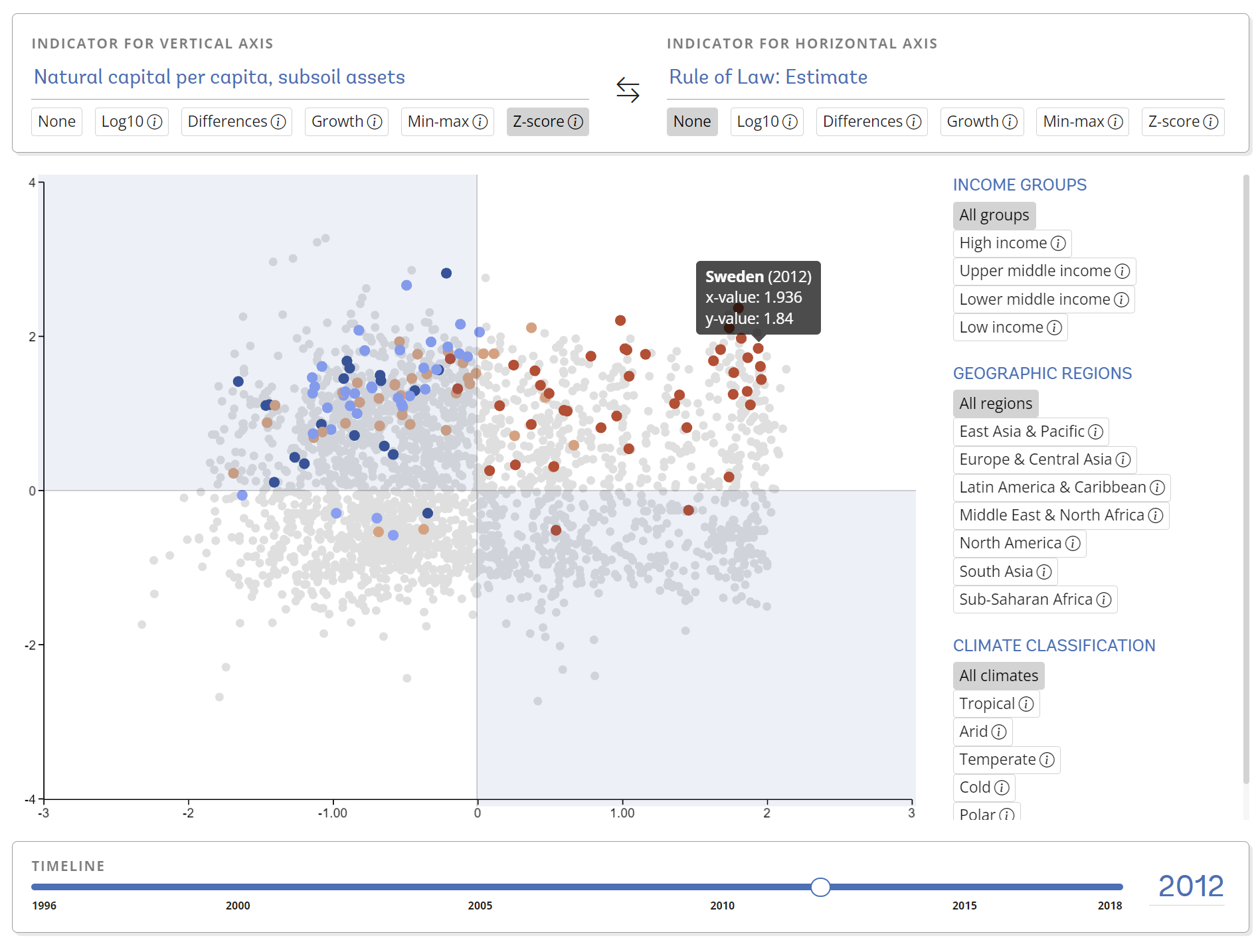Show all geographic regions
This screenshot has height=952, width=1258.
(x=995, y=403)
